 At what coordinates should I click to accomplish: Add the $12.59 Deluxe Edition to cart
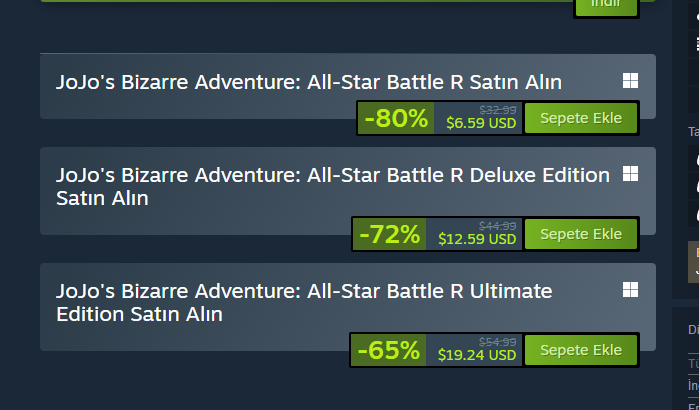[580, 234]
